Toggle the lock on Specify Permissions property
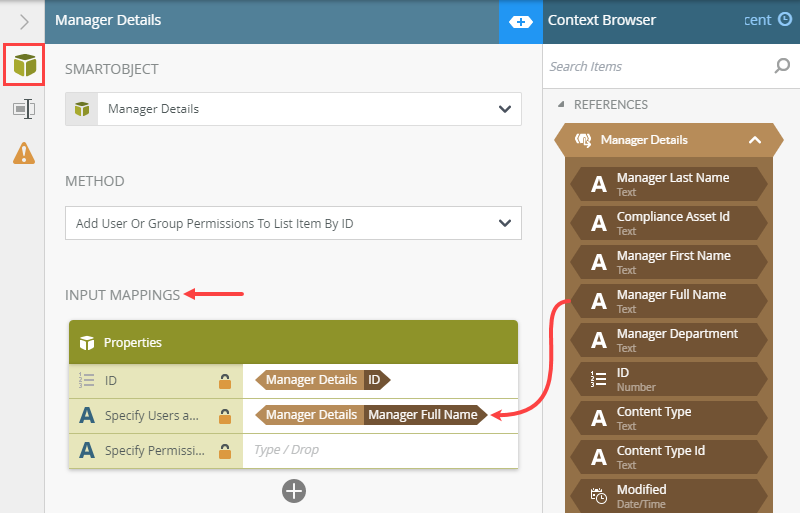 [226, 451]
